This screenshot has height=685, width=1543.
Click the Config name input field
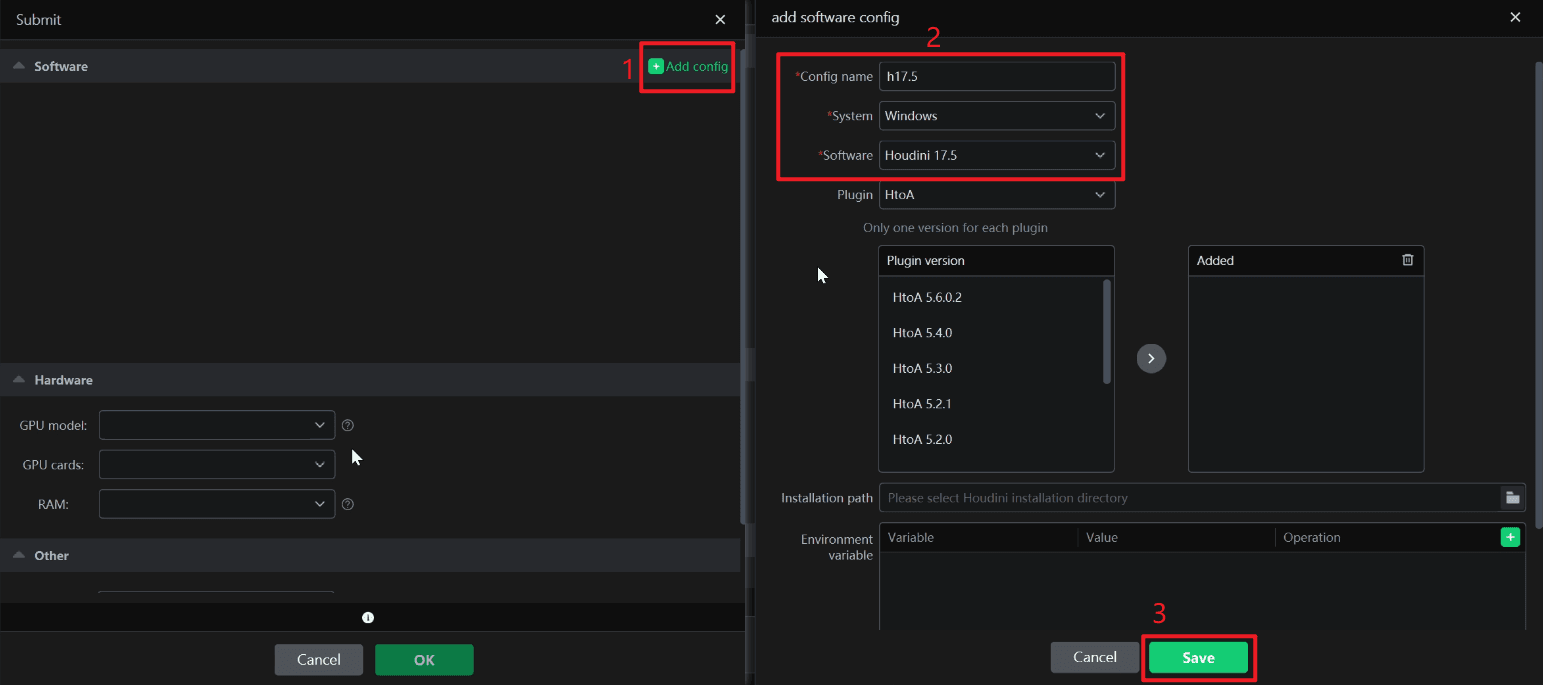click(x=996, y=77)
